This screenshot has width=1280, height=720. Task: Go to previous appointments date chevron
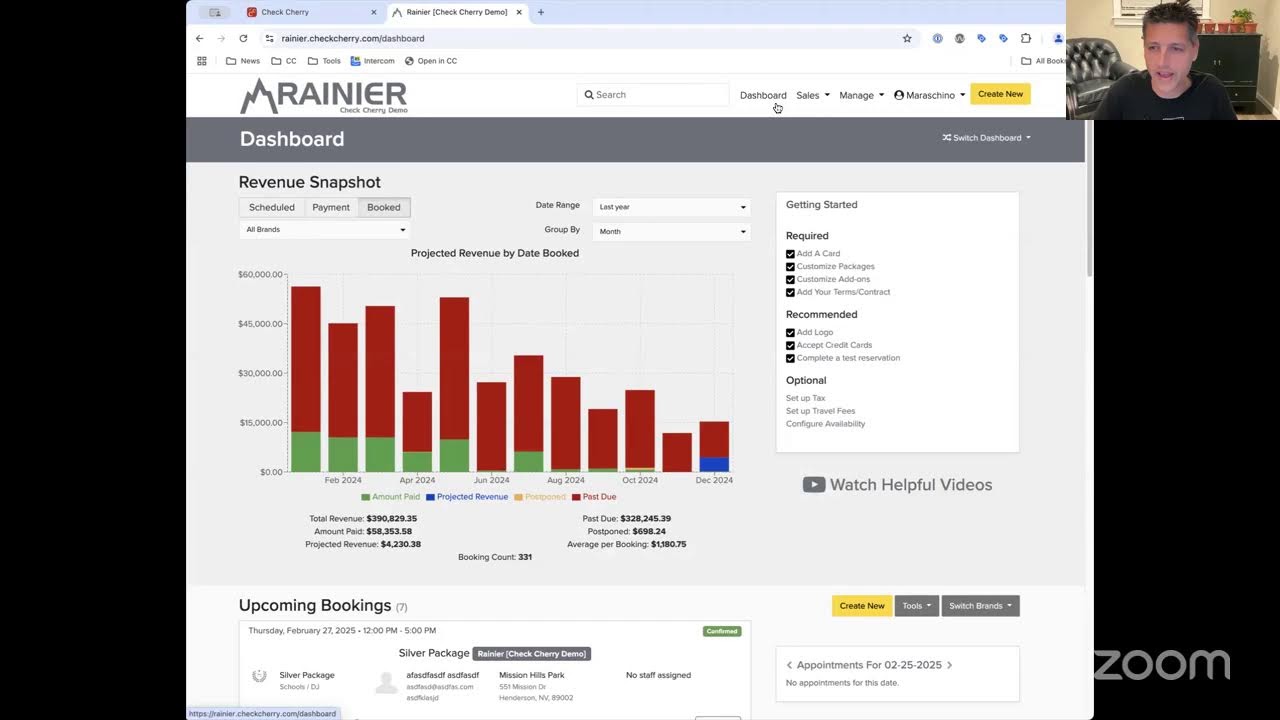[x=789, y=665]
